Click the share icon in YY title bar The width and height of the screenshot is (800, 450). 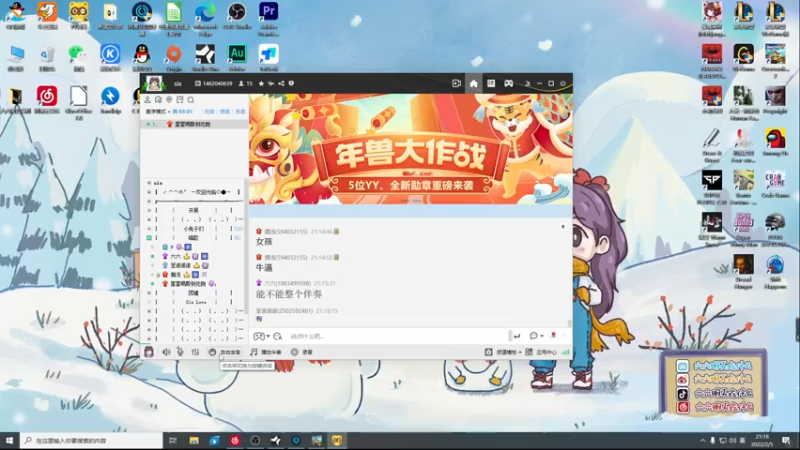pos(281,83)
